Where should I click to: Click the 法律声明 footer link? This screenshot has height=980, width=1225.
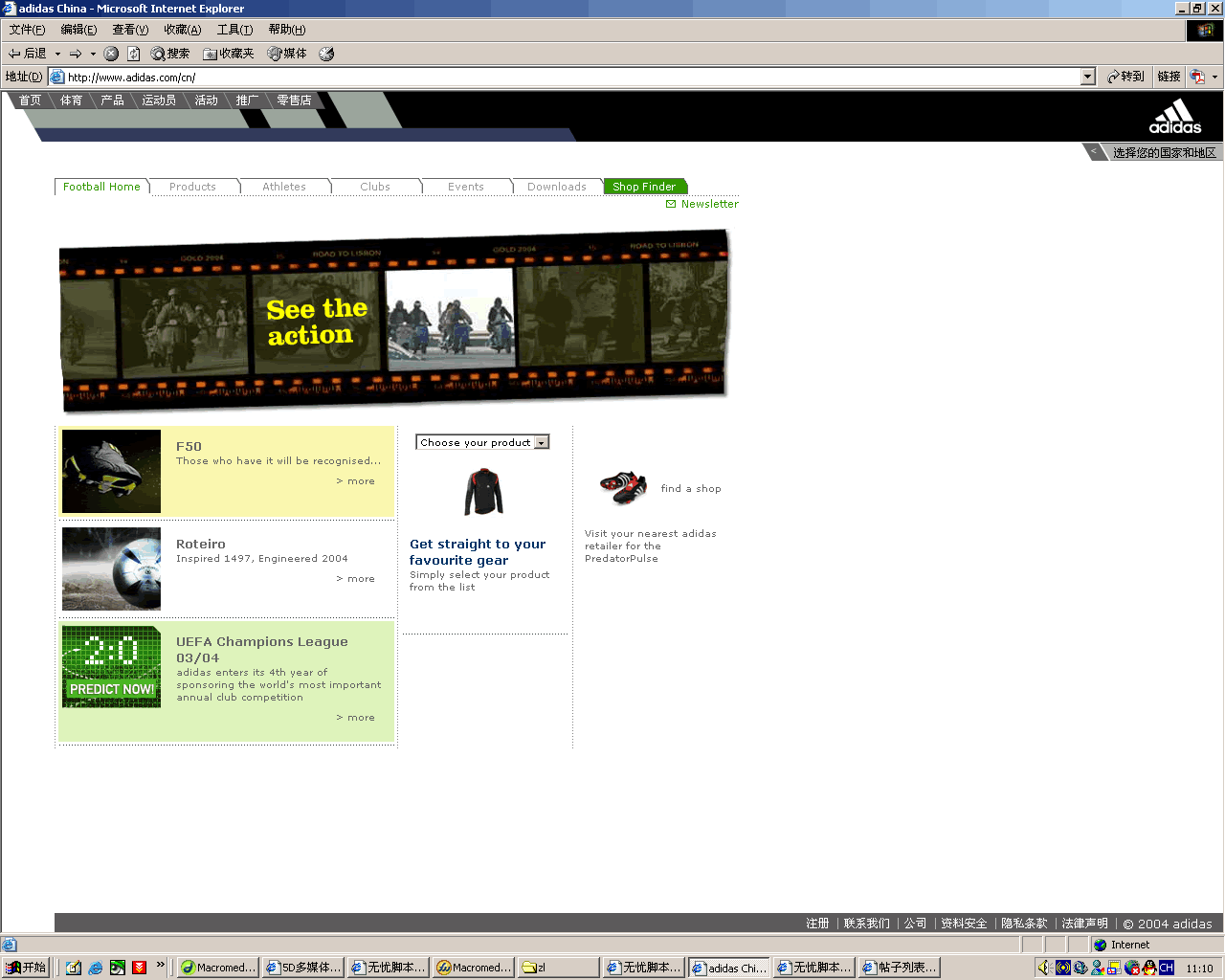[1085, 924]
